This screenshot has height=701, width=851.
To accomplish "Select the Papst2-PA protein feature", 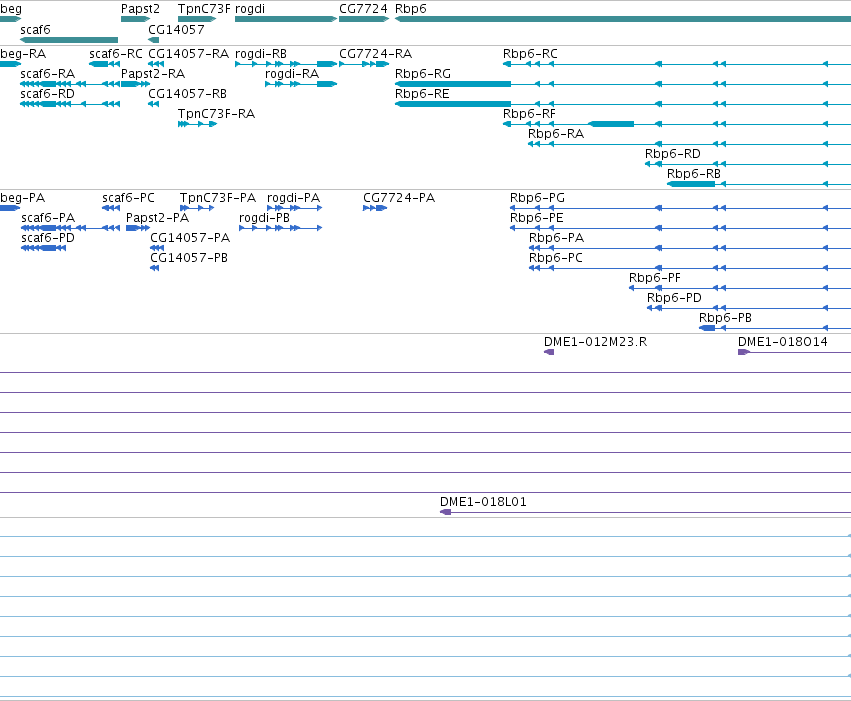I will point(138,228).
